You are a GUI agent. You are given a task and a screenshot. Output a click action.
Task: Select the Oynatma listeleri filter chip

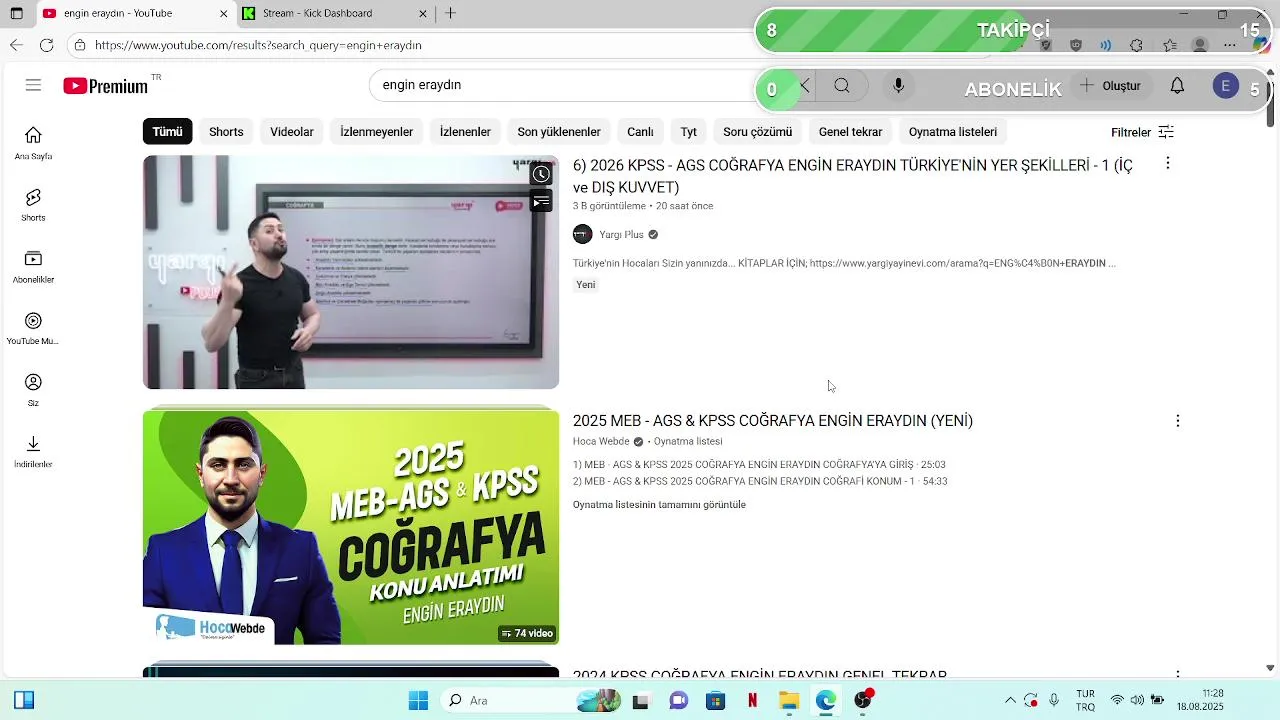point(953,132)
